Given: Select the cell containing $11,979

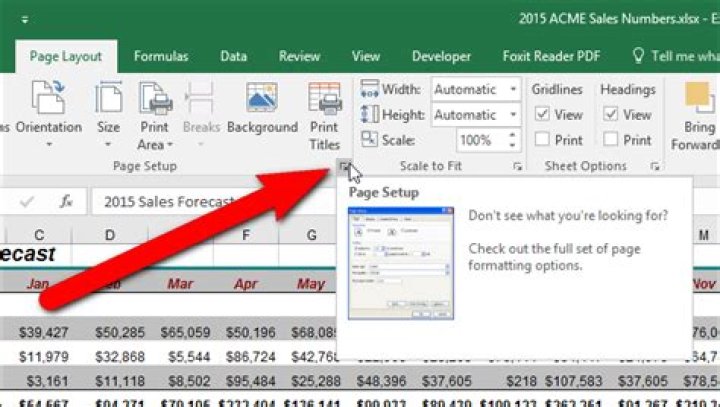Looking at the screenshot, I should [x=44, y=356].
